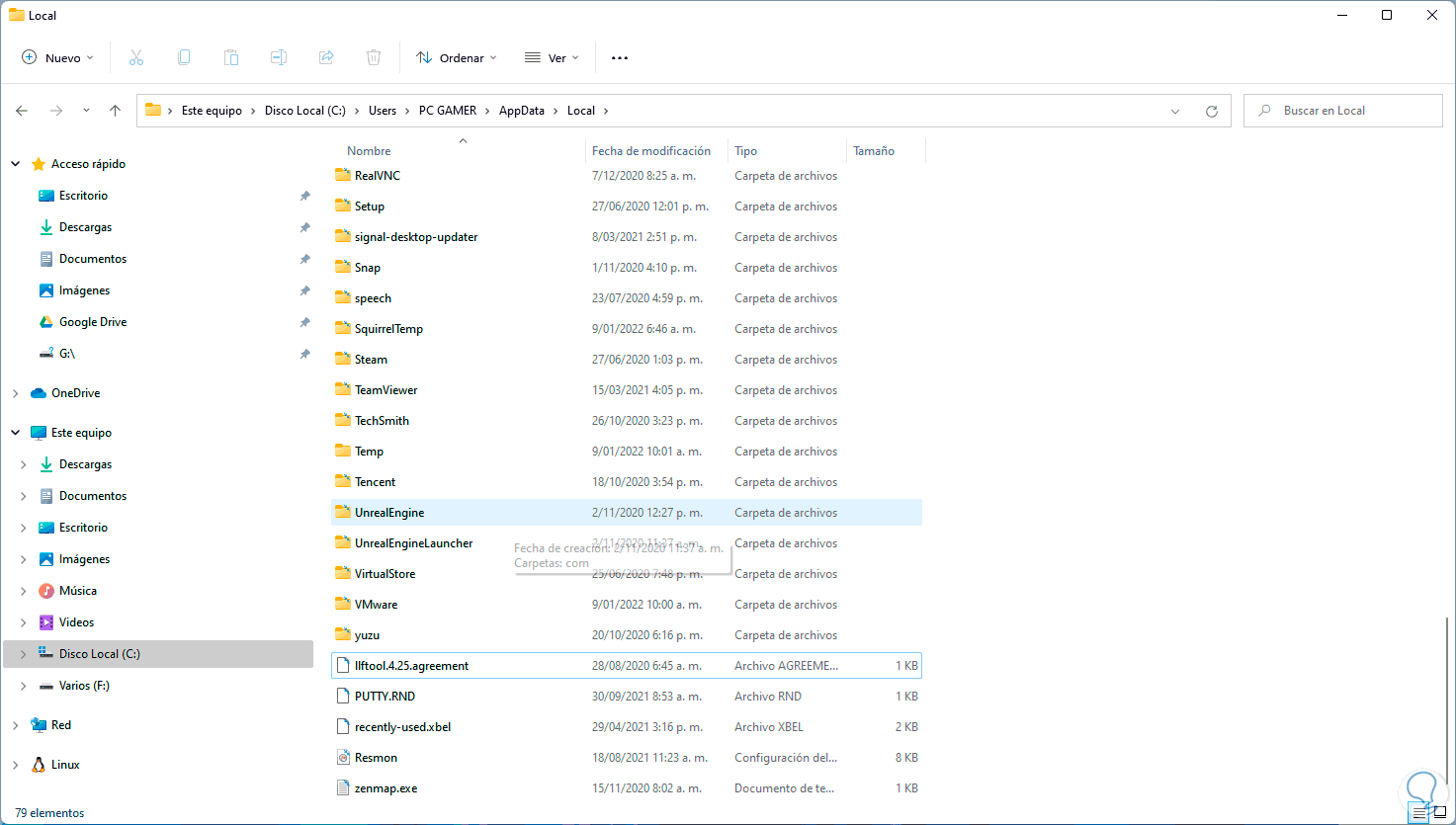Click the Delete trash icon
The width and height of the screenshot is (1456, 825).
pyautogui.click(x=374, y=57)
